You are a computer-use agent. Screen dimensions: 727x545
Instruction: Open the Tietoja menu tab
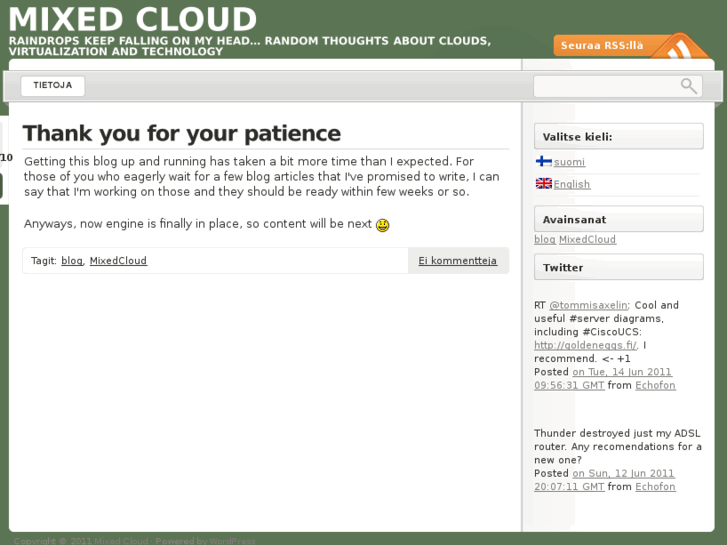coord(53,86)
